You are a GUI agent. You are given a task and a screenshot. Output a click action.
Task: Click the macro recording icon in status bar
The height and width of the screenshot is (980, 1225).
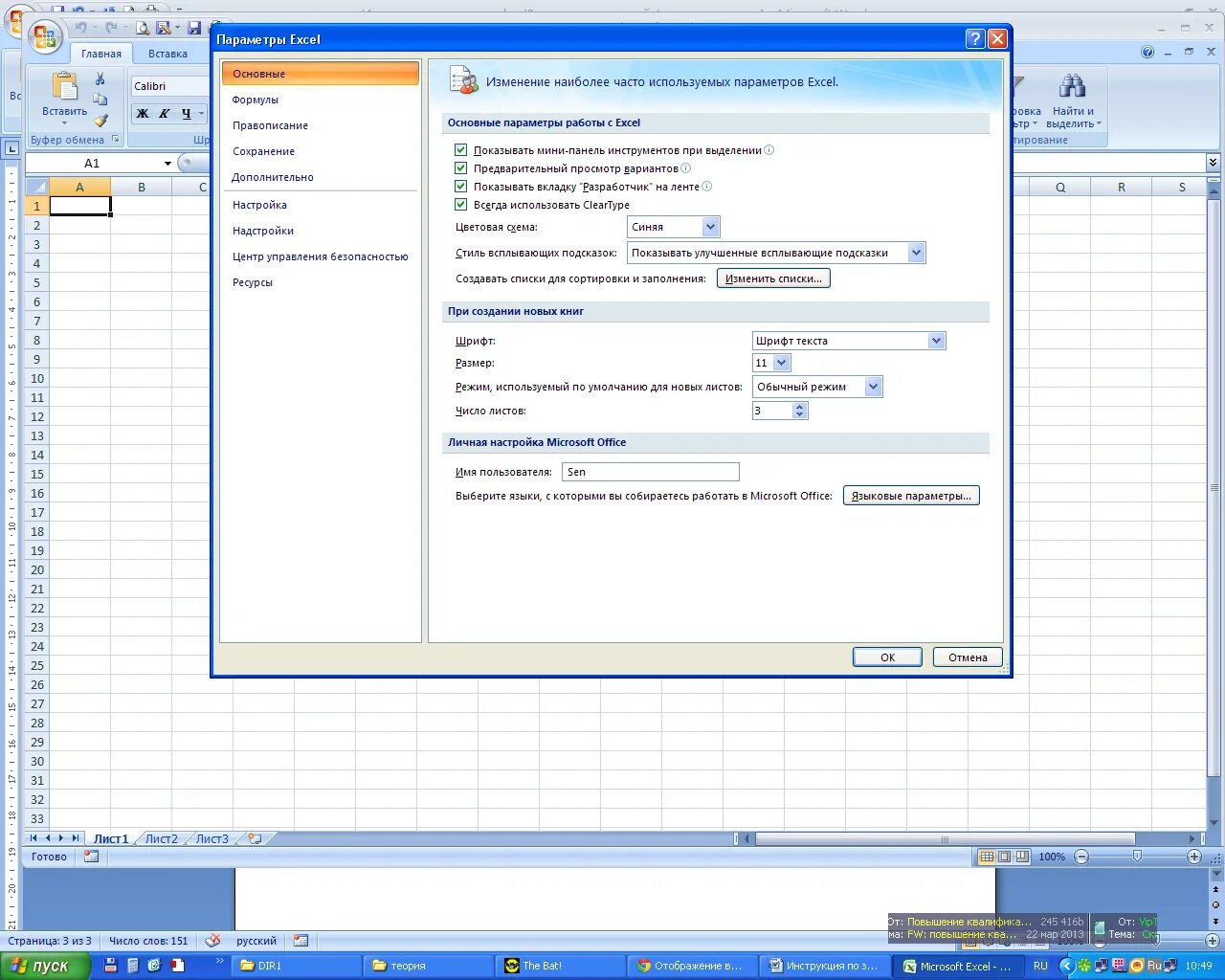click(92, 857)
